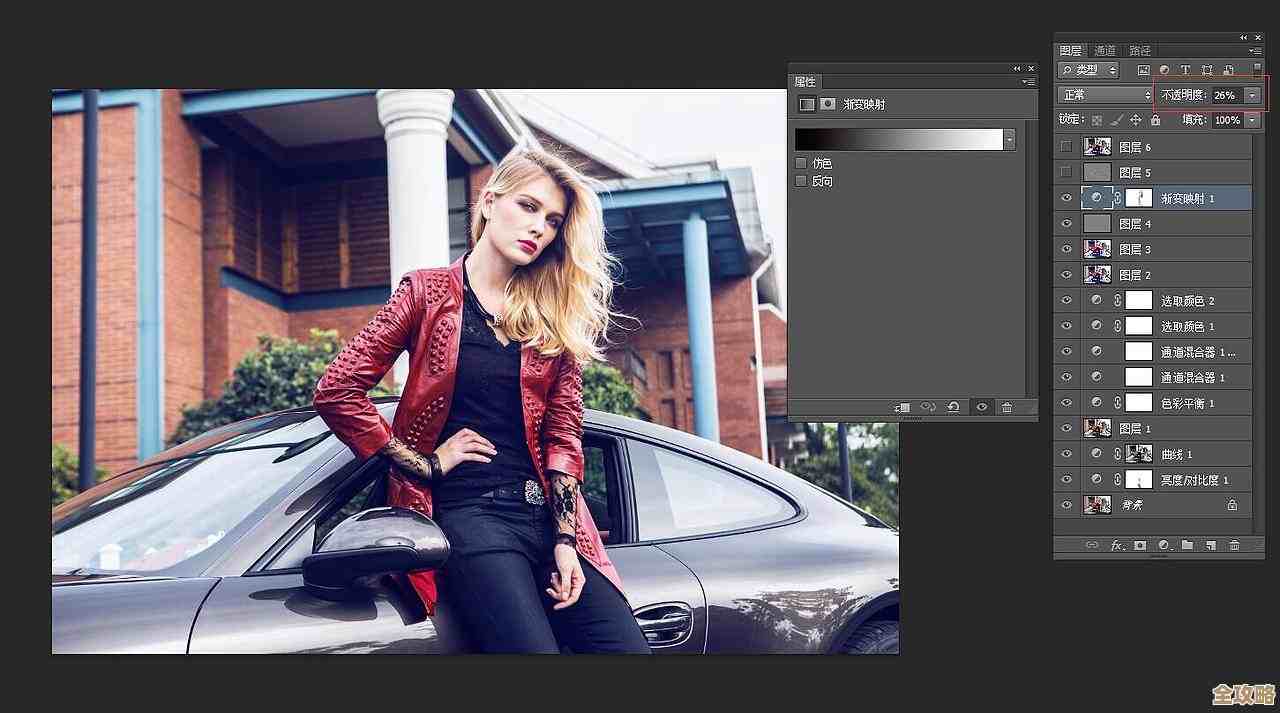Enable the 仿色 dither checkbox
The image size is (1280, 713).
point(800,163)
